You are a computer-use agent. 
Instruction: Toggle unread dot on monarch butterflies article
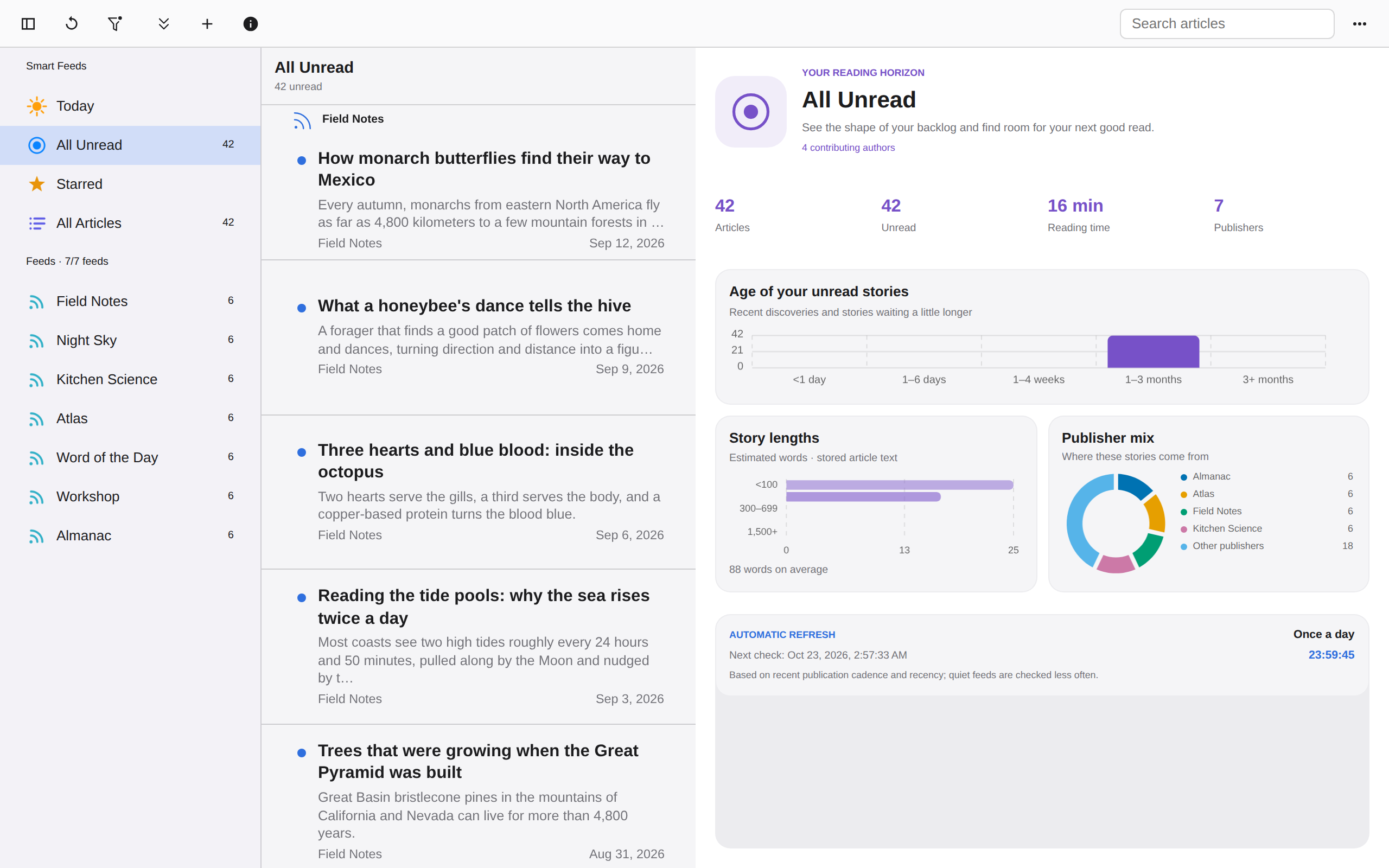301,161
